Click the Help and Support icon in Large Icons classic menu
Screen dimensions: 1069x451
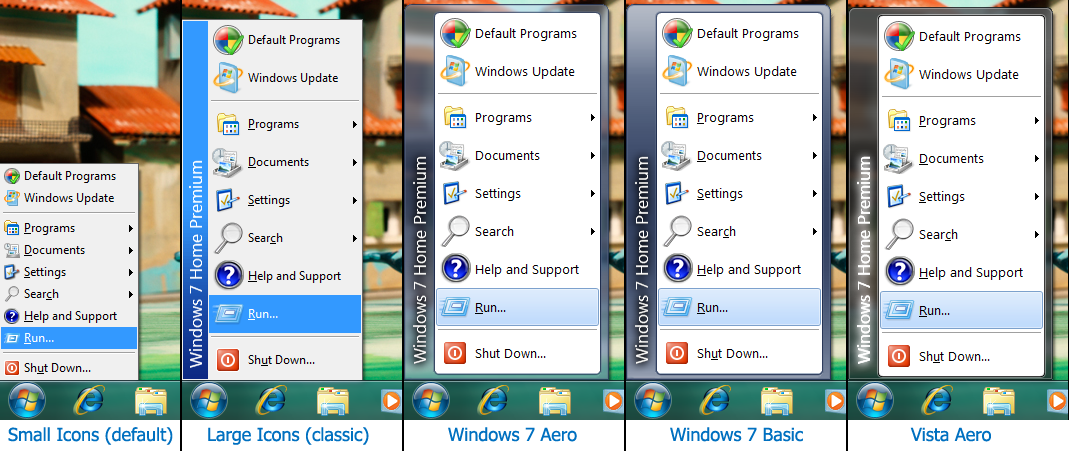[228, 276]
